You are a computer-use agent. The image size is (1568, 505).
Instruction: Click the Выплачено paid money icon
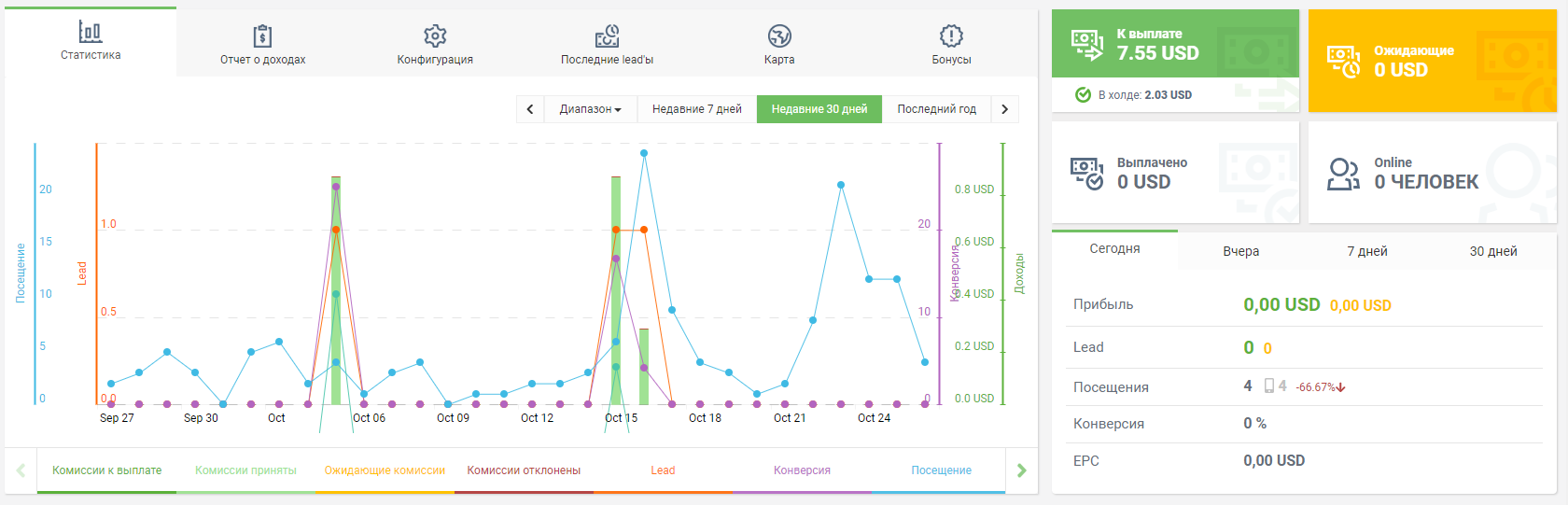tap(1087, 173)
